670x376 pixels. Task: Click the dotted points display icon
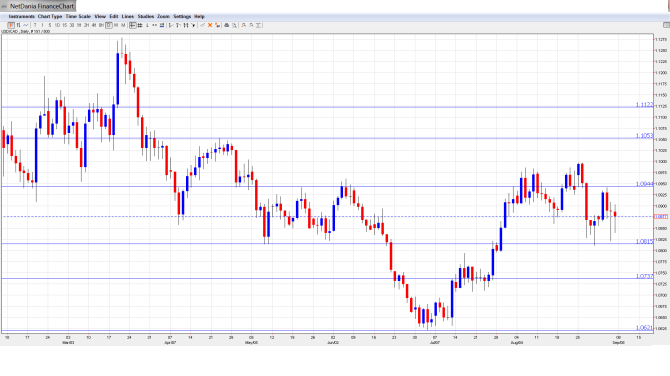point(155,25)
